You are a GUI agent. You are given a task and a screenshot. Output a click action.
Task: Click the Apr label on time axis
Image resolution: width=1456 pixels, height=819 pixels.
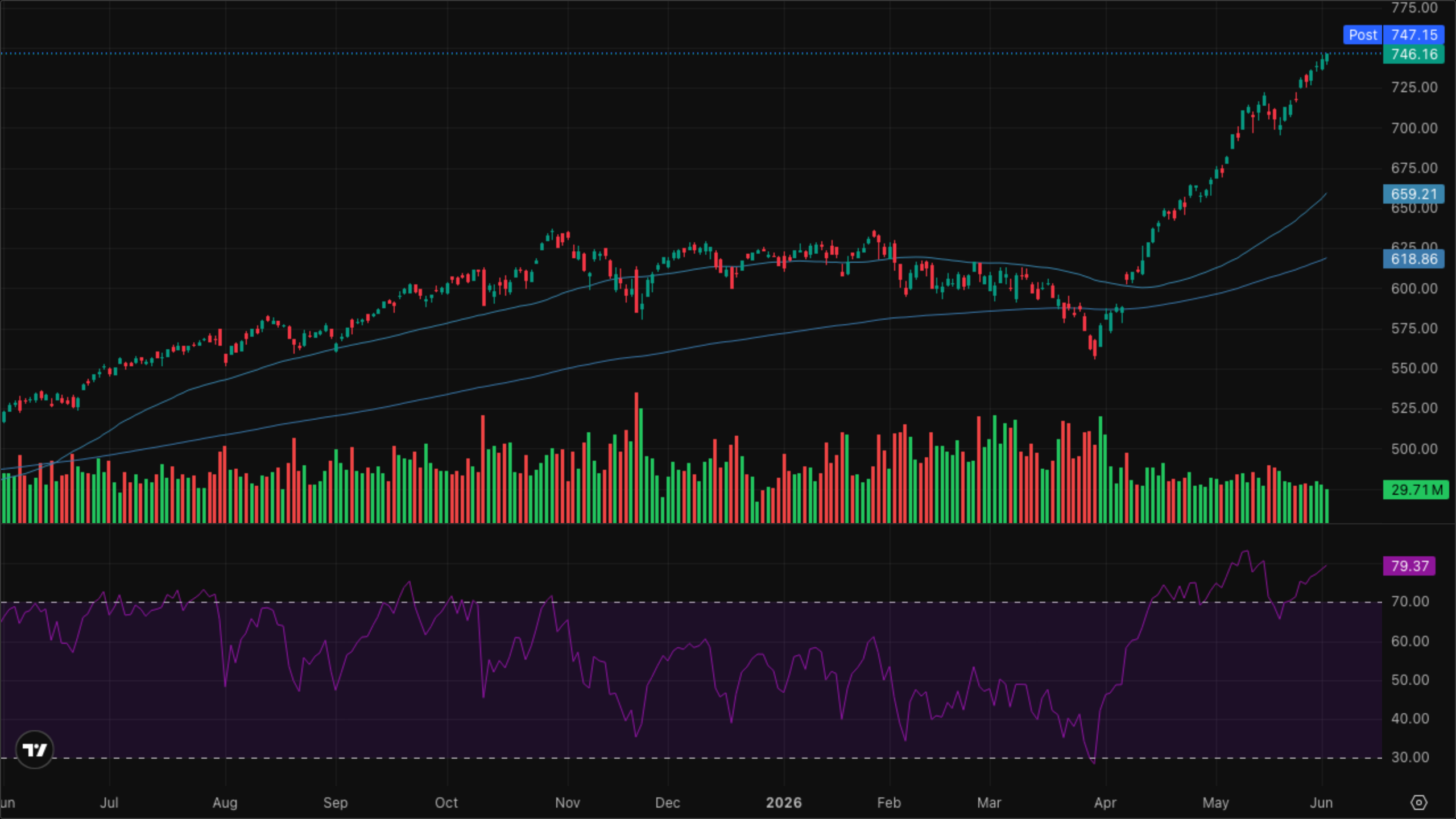pos(1105,803)
